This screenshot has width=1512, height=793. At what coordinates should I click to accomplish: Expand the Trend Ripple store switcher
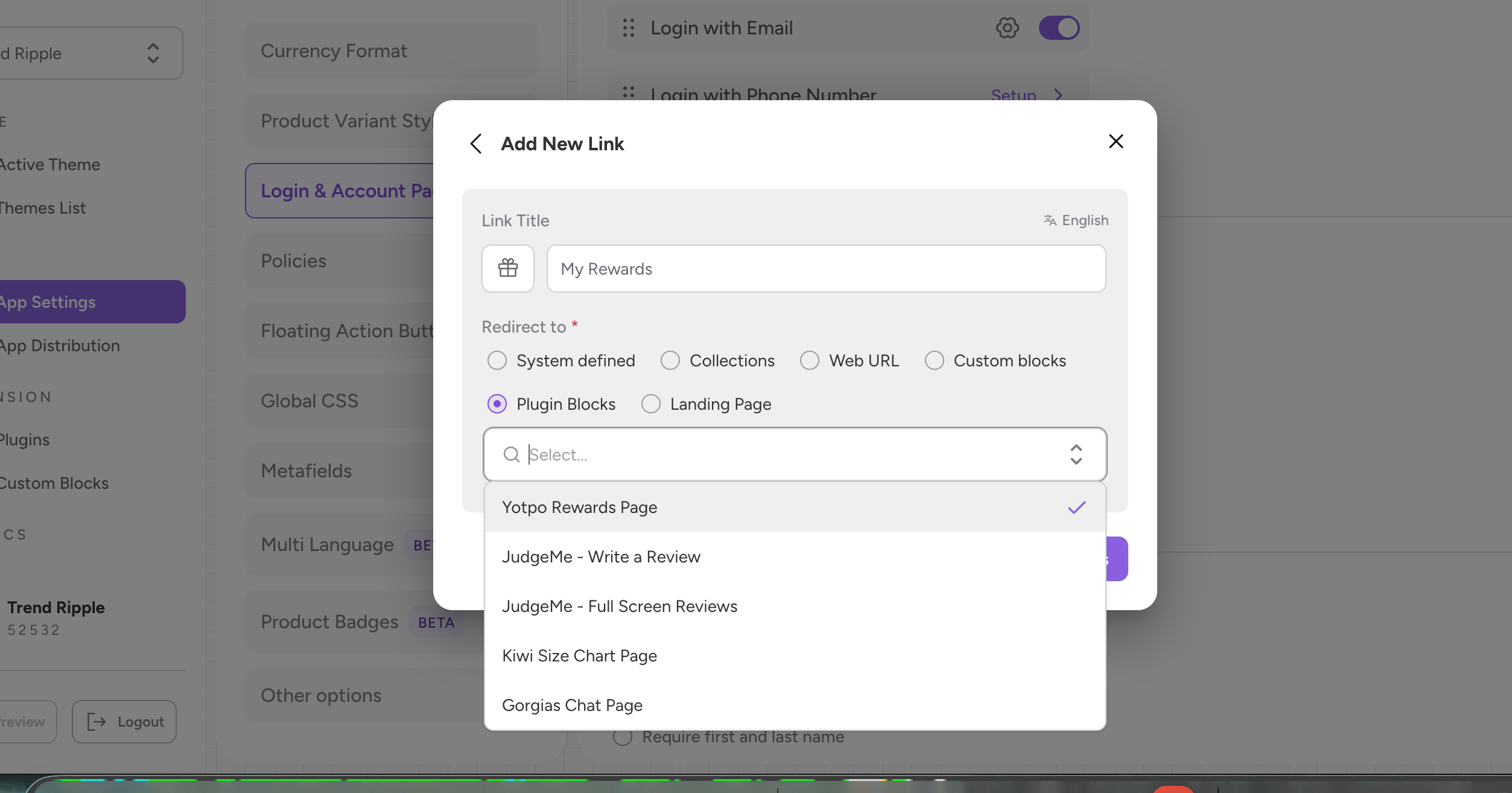tap(153, 53)
